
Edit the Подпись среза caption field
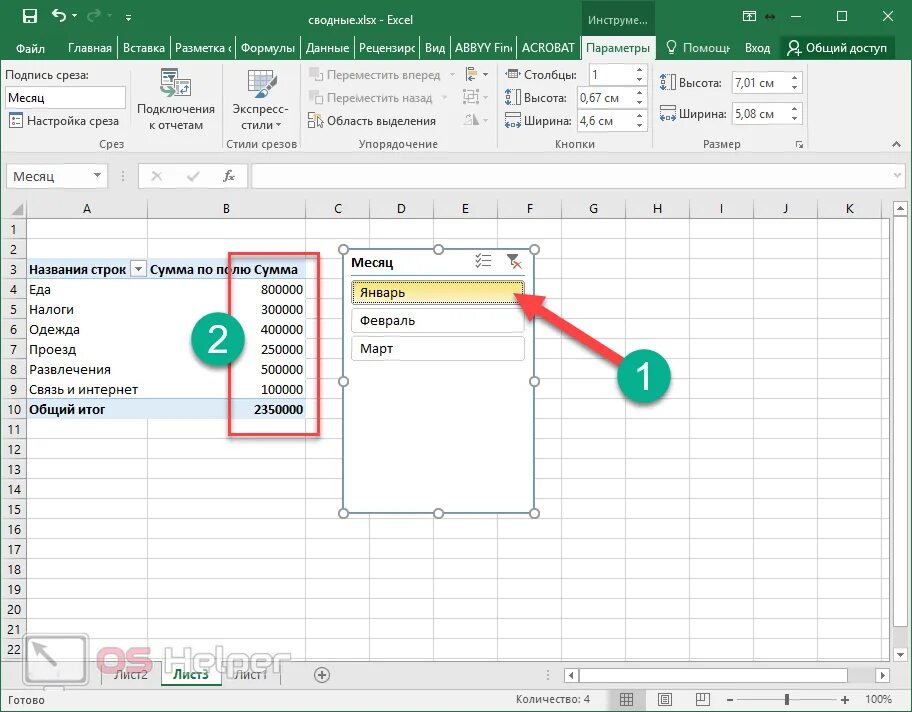click(x=66, y=97)
